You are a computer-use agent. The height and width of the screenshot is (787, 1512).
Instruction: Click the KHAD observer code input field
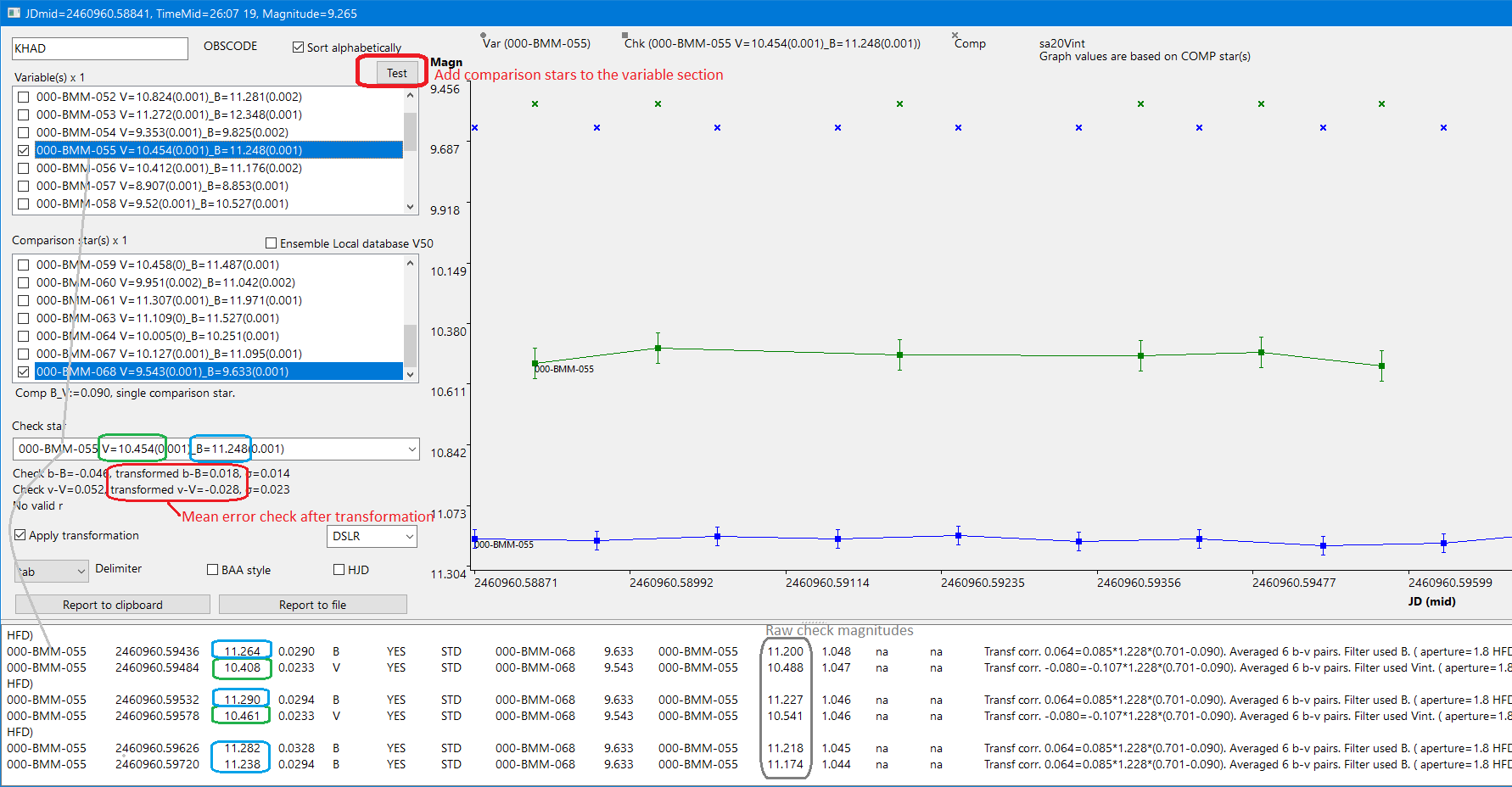point(99,48)
